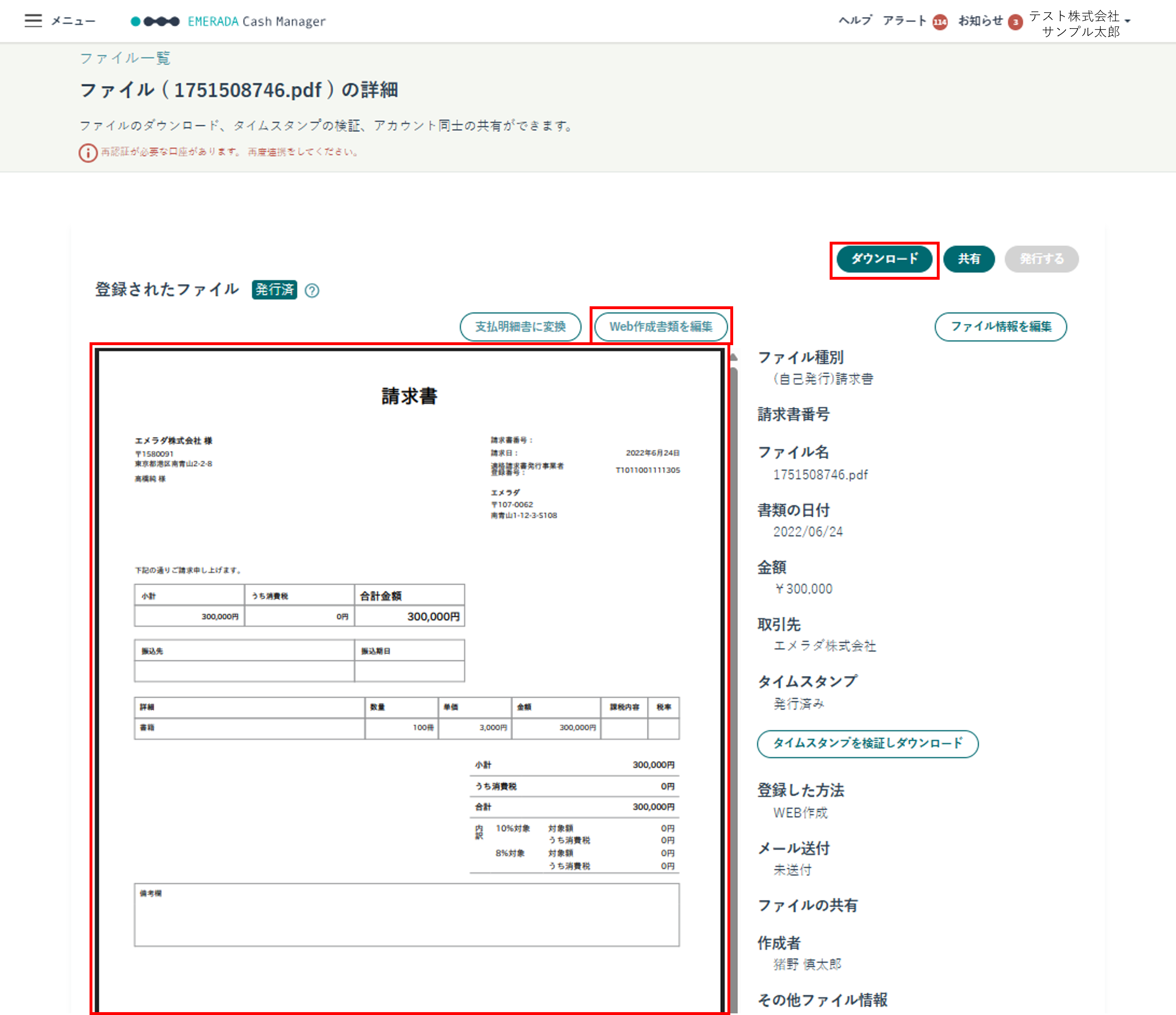Screen dimensions: 1176x1015
Task: Click the red warning info icon
Action: (88, 153)
